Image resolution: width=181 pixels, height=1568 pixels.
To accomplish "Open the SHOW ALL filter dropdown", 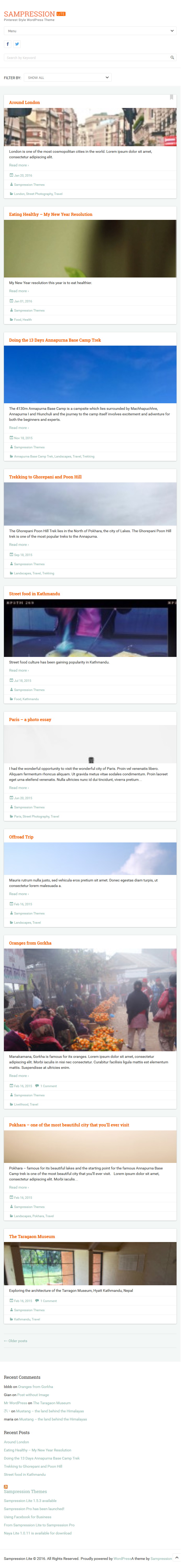I will tap(68, 78).
